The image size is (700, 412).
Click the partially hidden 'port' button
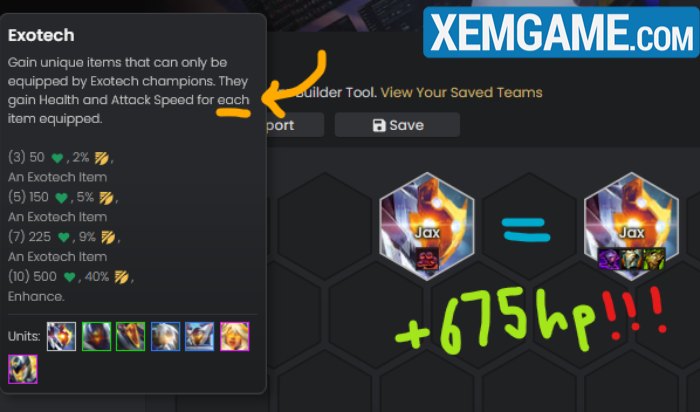295,125
